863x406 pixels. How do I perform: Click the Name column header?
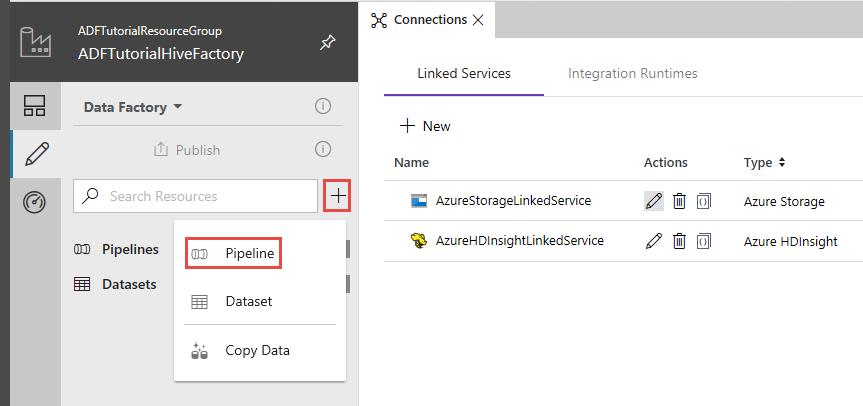click(411, 162)
